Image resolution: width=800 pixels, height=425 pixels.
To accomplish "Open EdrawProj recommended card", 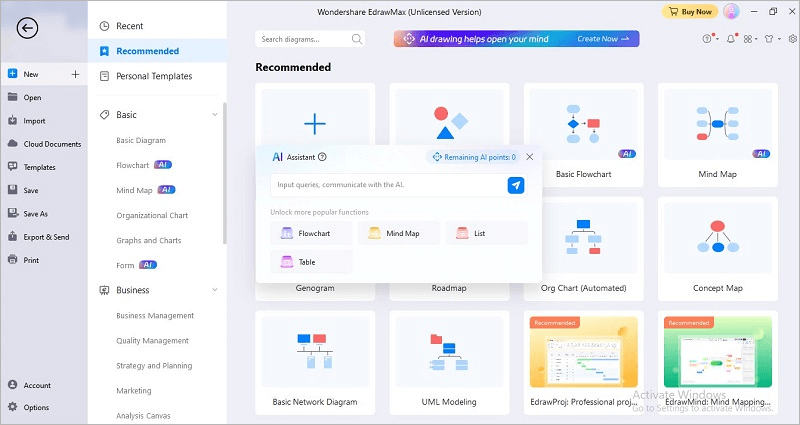I will 583,363.
